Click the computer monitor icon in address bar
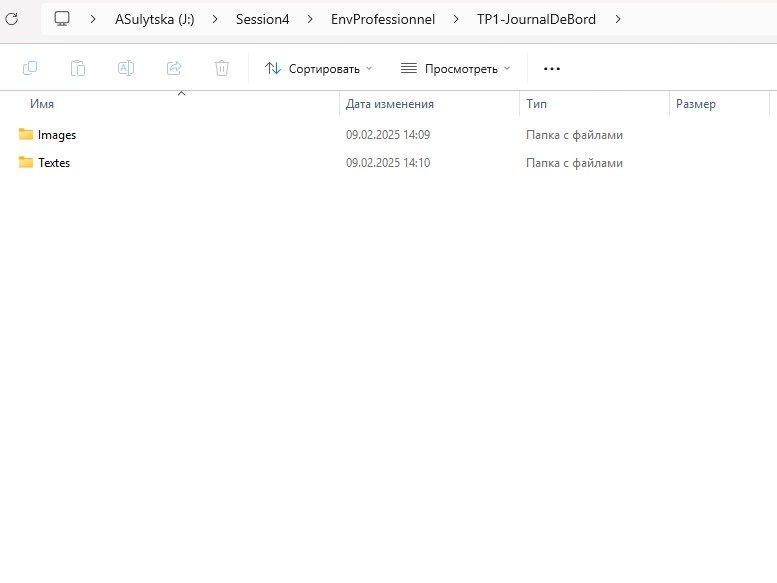Screen dimensions: 777x583 (x=62, y=18)
